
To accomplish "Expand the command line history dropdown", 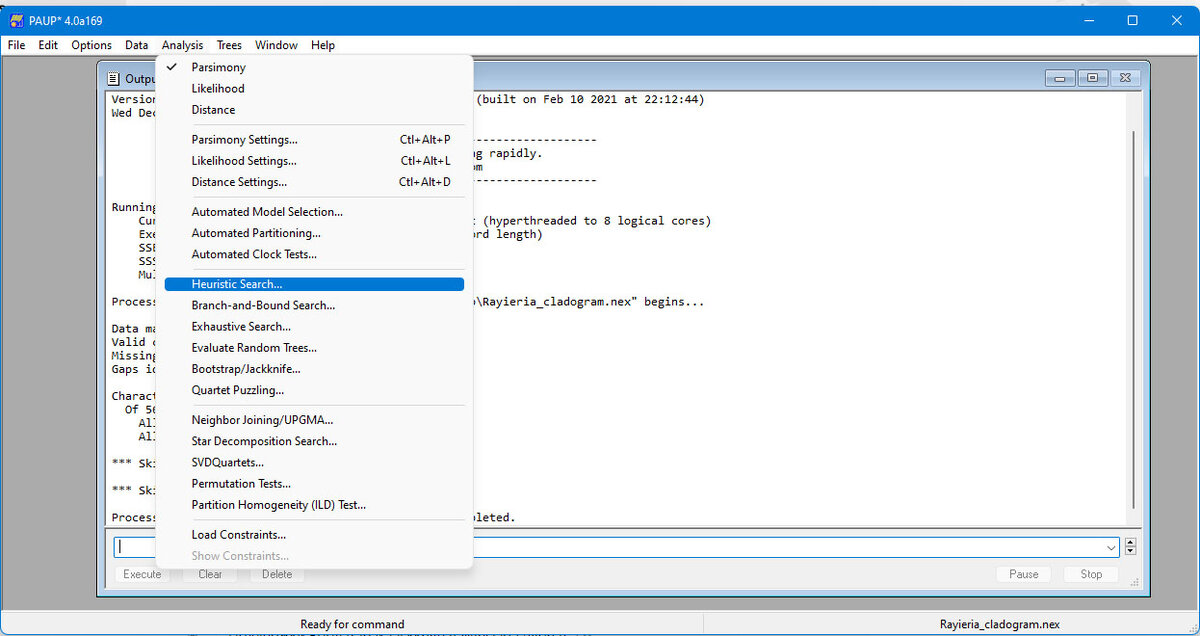I will pyautogui.click(x=1111, y=547).
